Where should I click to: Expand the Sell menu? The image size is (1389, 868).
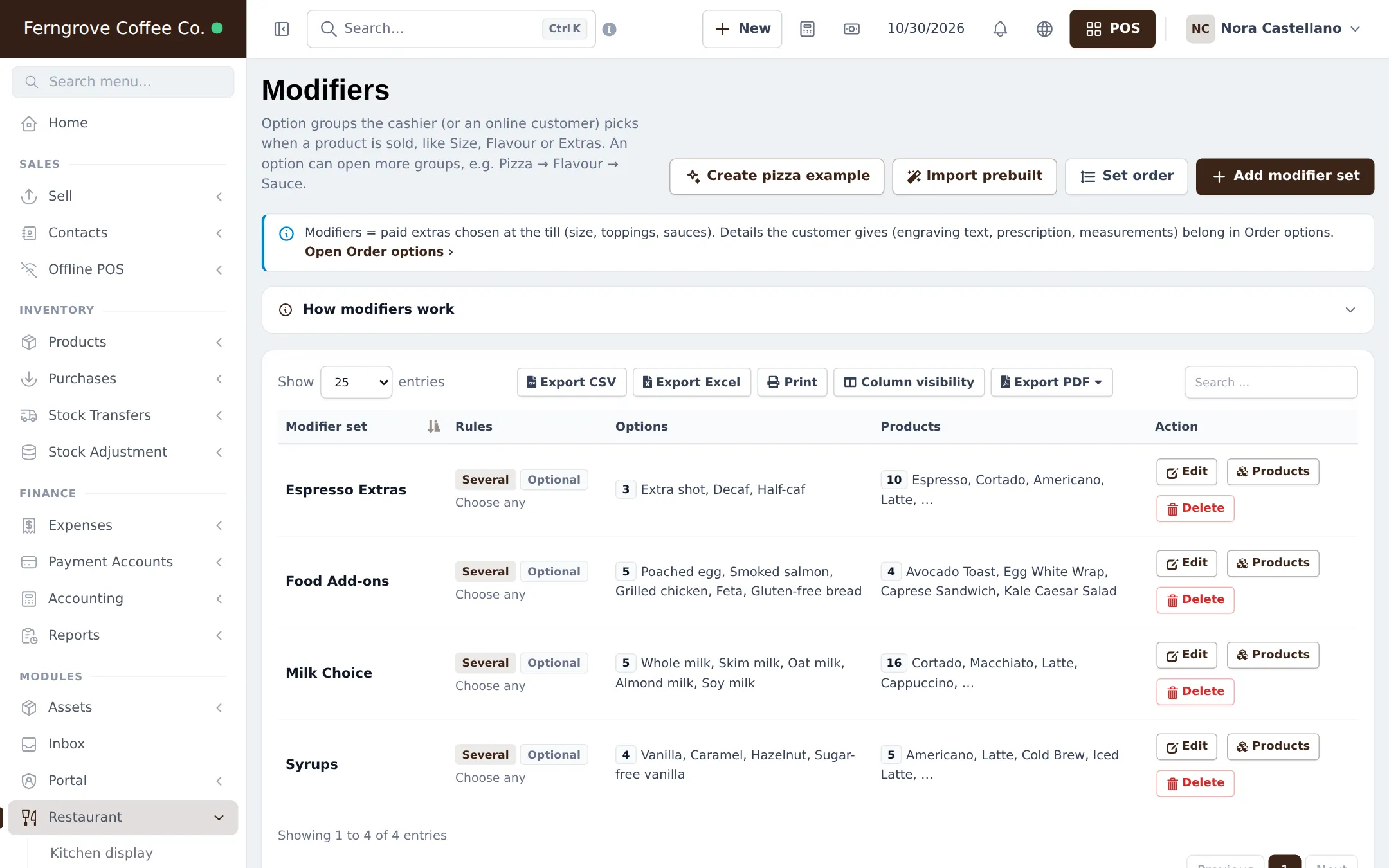click(122, 196)
